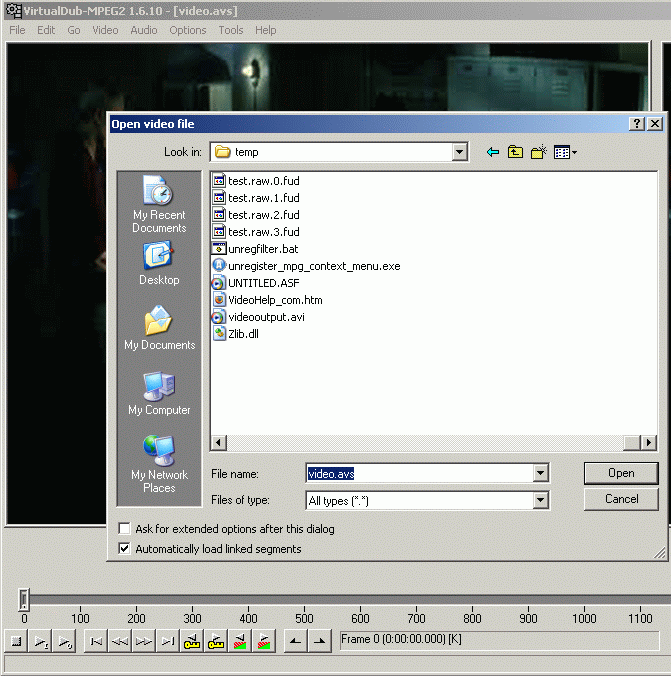The height and width of the screenshot is (676, 671).
Task: Select file videooutput.avi
Action: coord(258,317)
